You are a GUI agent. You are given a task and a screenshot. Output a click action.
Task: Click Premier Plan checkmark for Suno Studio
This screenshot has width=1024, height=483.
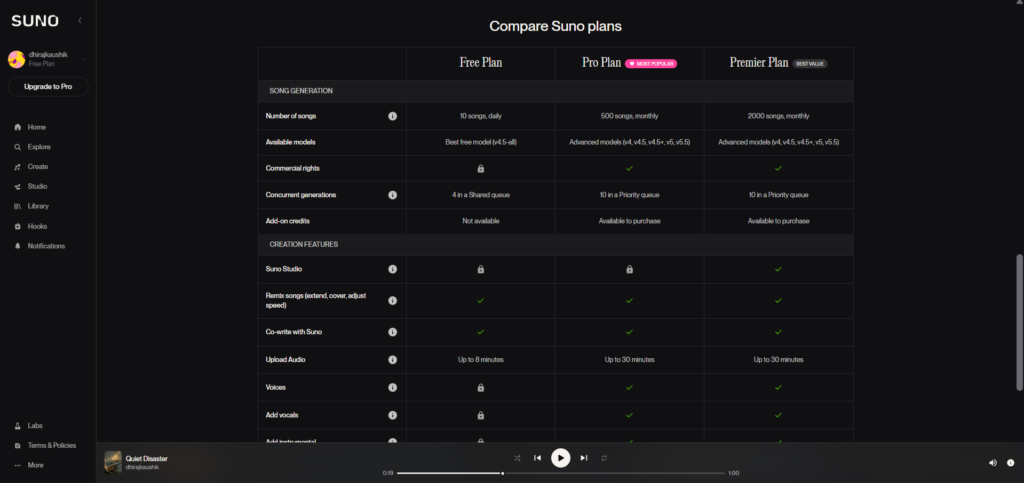(778, 269)
